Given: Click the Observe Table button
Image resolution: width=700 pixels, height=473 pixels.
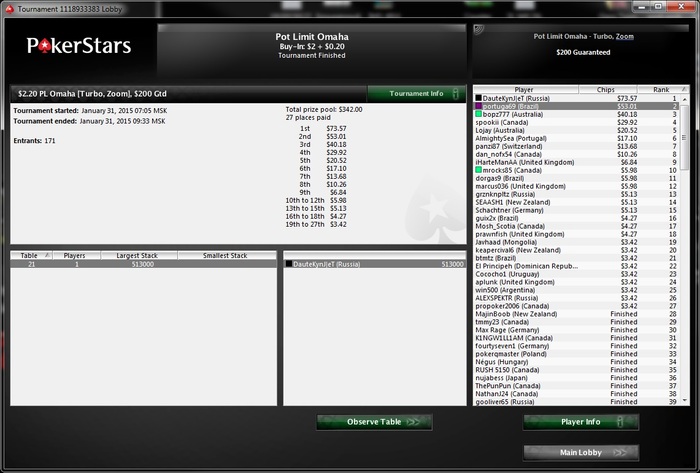Looking at the screenshot, I should click(374, 422).
